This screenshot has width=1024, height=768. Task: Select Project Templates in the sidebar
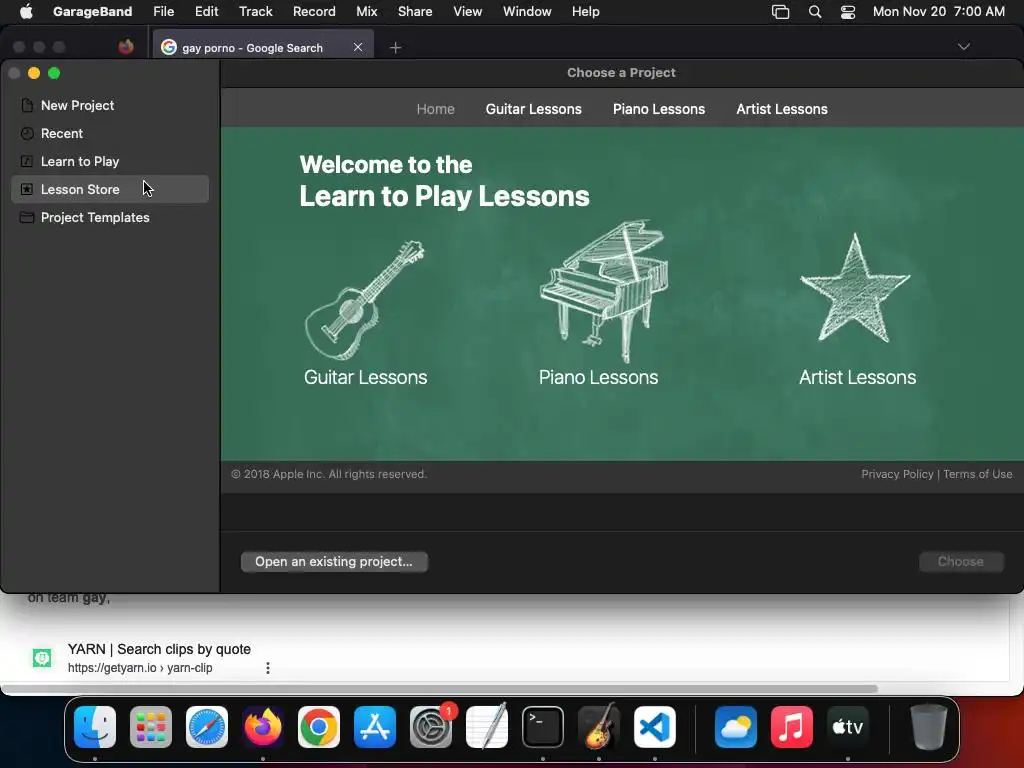click(x=110, y=217)
